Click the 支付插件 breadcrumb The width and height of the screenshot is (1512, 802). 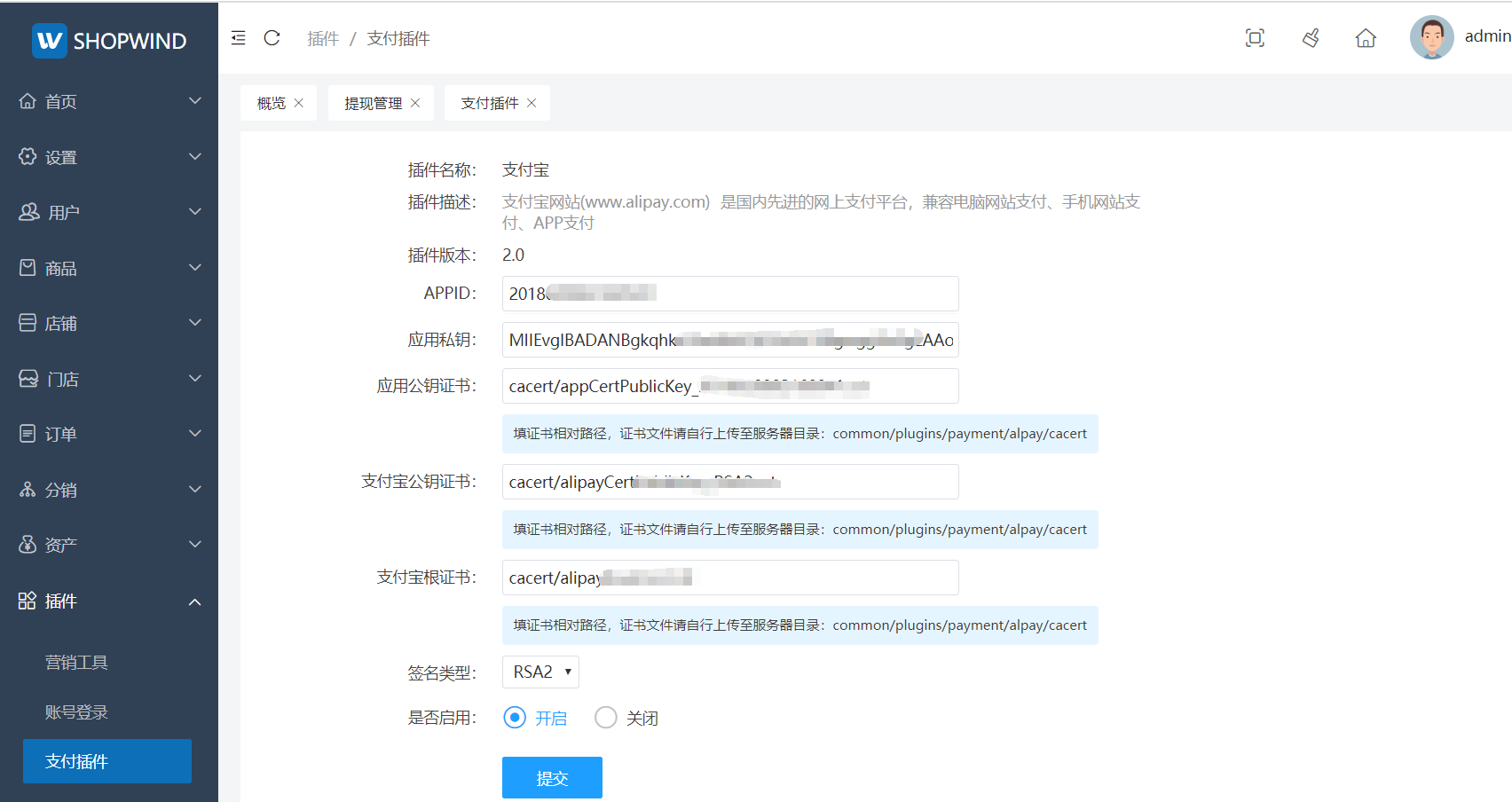(x=398, y=38)
